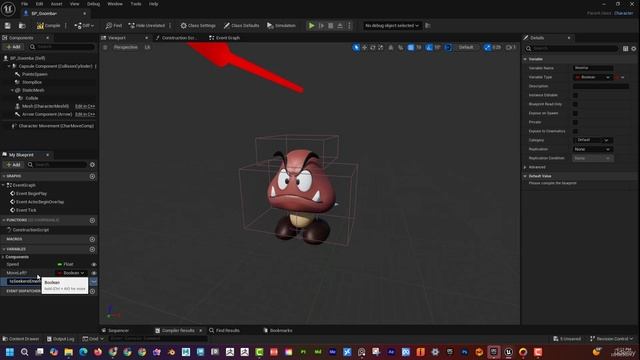Toggle Blueprint Read Only checkbox

[575, 104]
